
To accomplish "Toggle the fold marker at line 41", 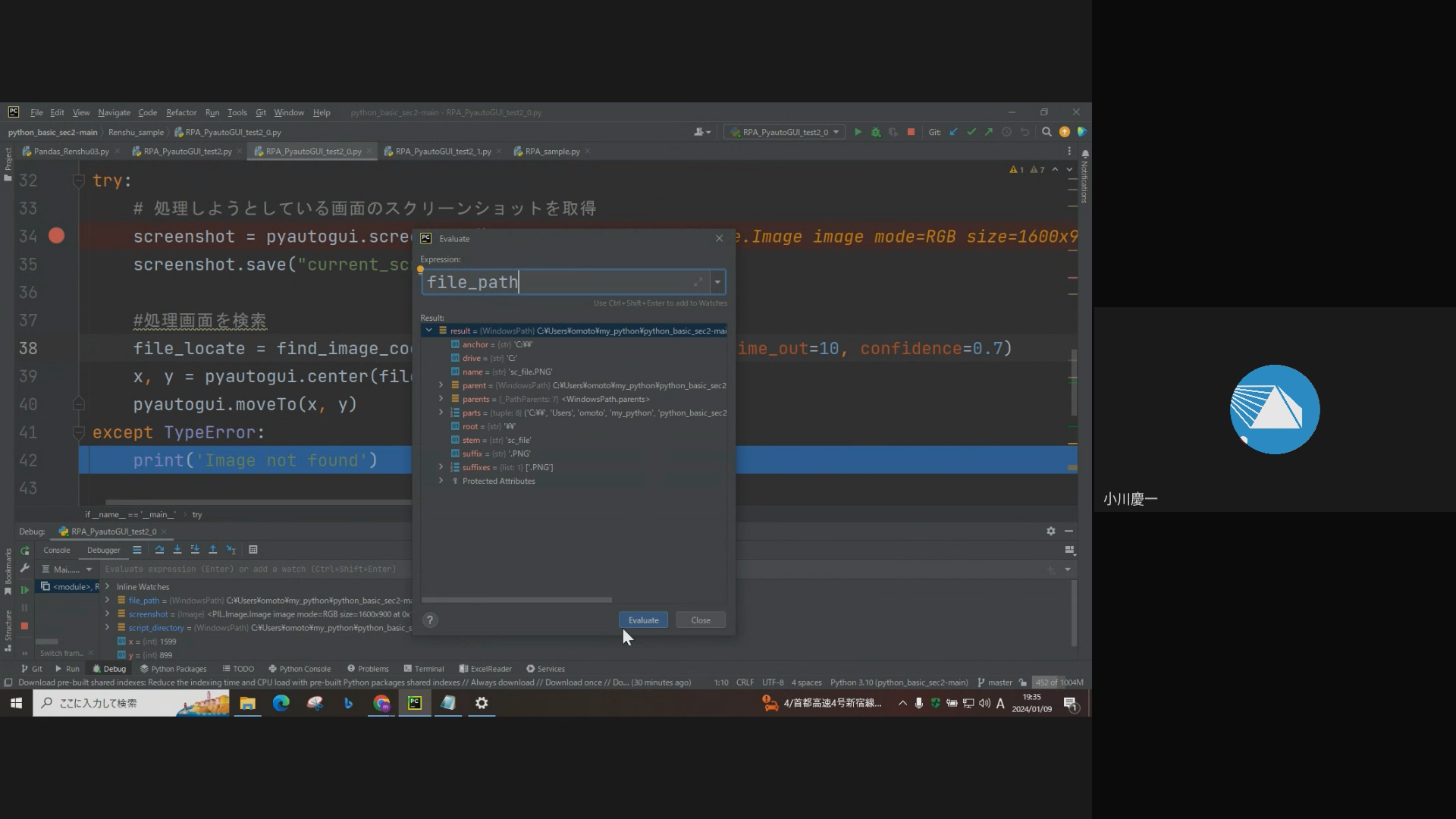I will (x=78, y=432).
